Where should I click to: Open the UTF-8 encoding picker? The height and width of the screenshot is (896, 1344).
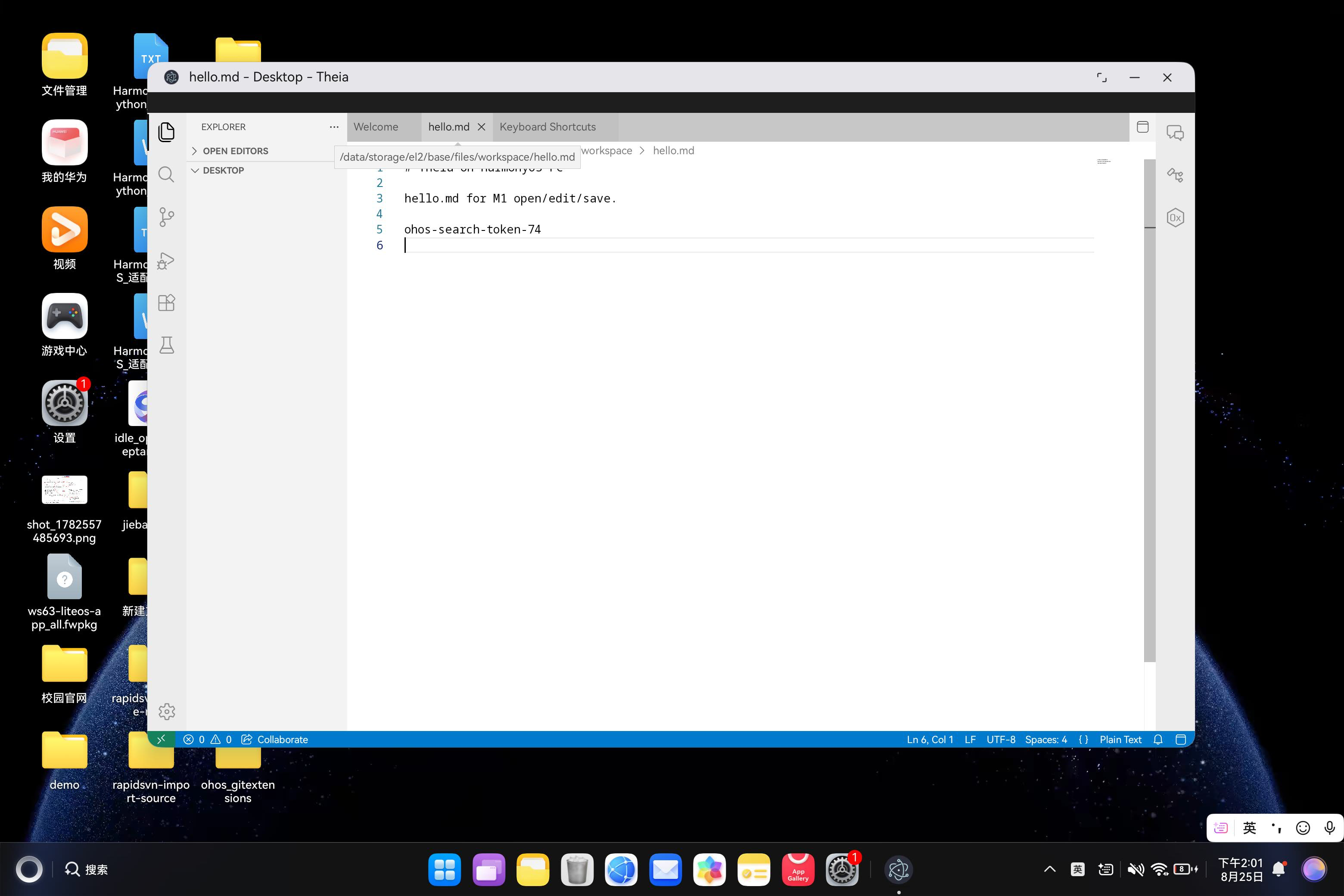coord(1001,740)
